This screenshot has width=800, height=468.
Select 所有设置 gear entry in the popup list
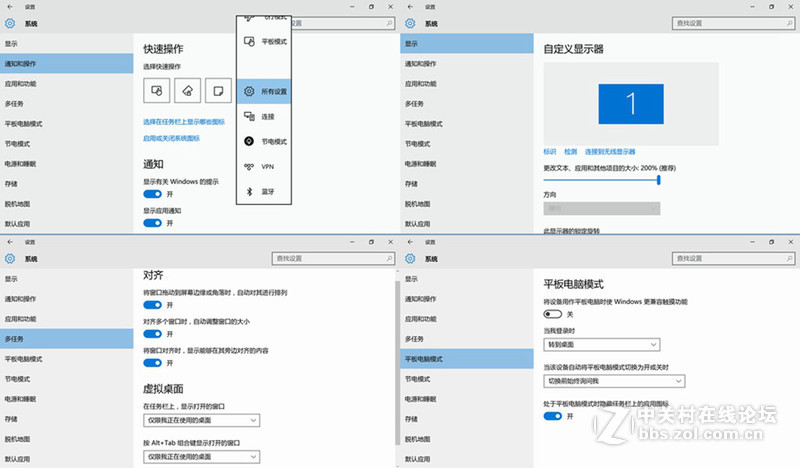[x=264, y=91]
